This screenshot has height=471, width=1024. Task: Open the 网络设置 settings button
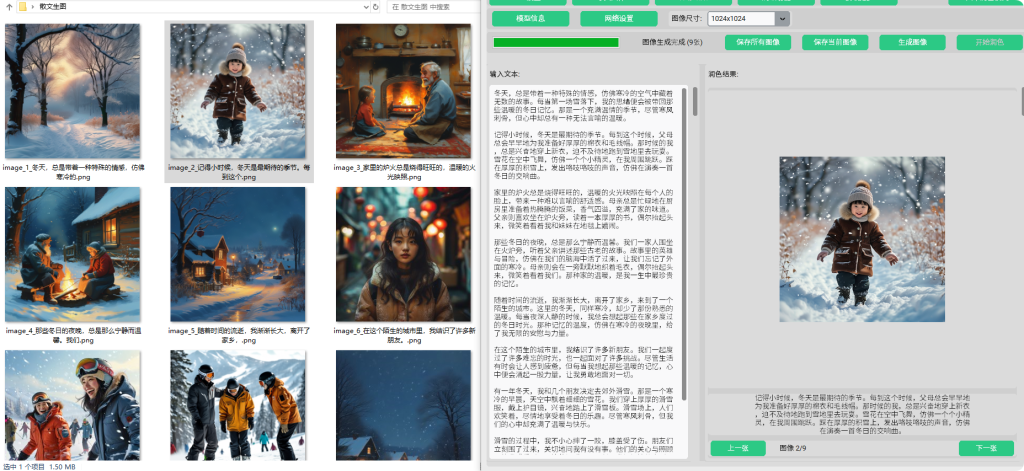click(x=618, y=18)
